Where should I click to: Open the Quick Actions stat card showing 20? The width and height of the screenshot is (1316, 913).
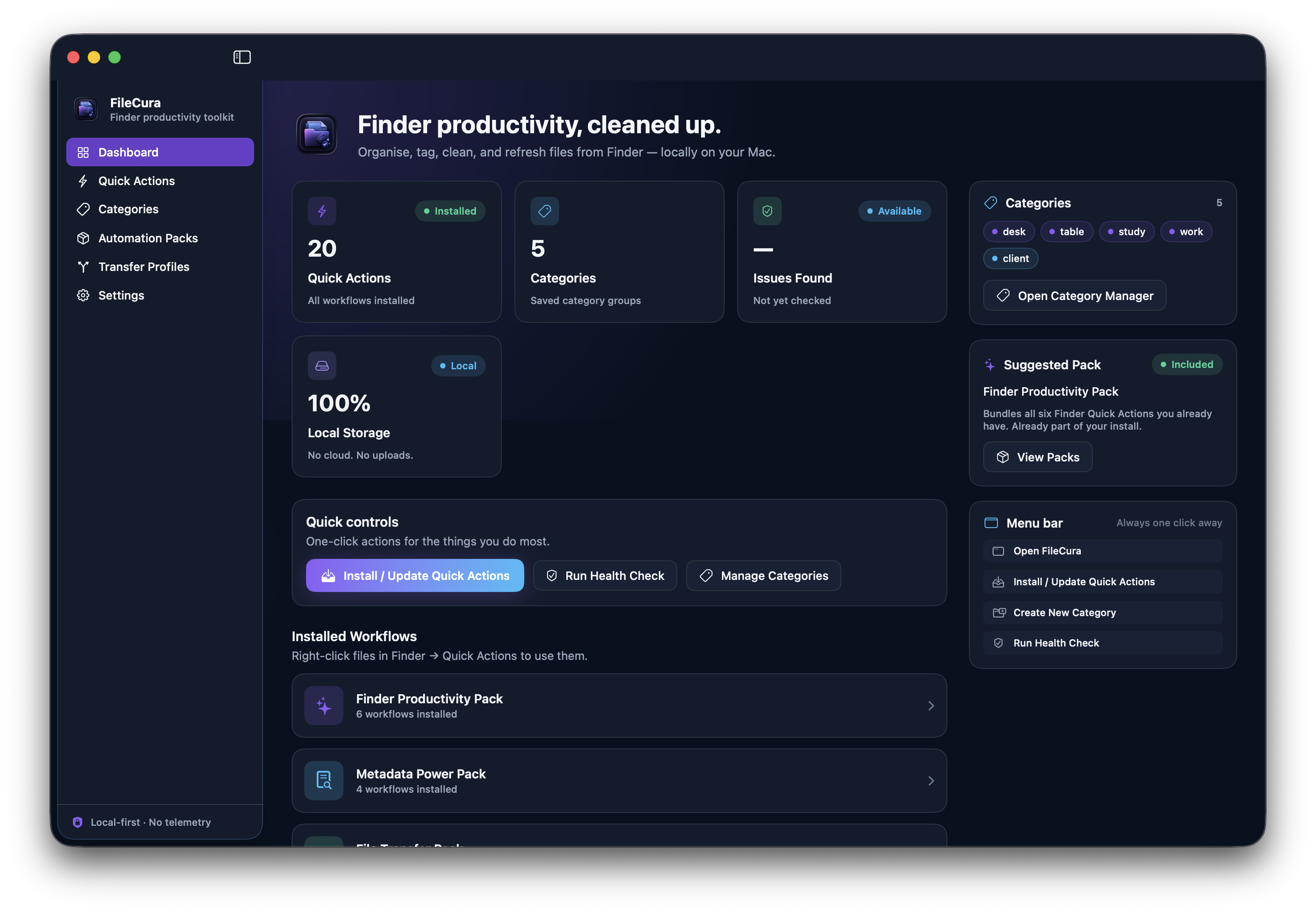[x=396, y=252]
